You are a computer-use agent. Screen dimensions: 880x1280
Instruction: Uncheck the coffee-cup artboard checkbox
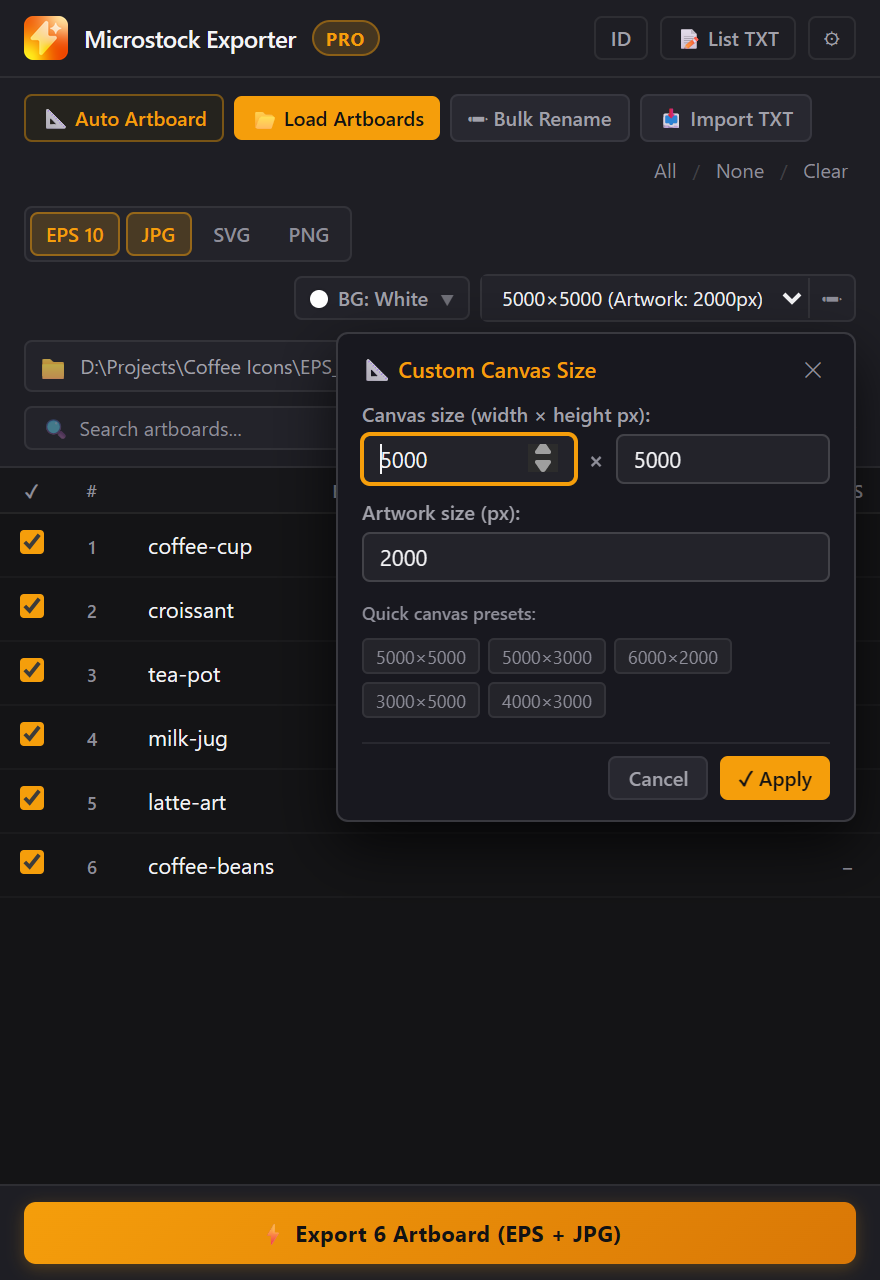coord(32,542)
